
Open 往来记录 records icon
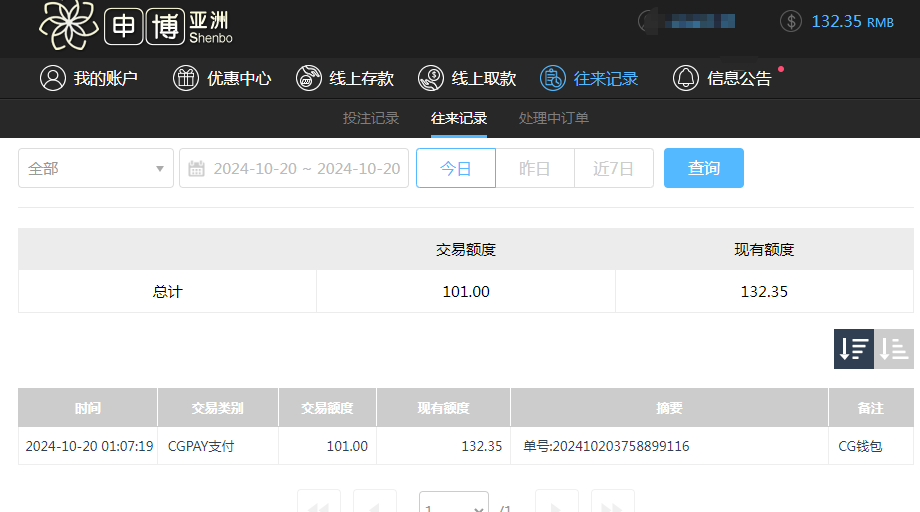click(553, 78)
